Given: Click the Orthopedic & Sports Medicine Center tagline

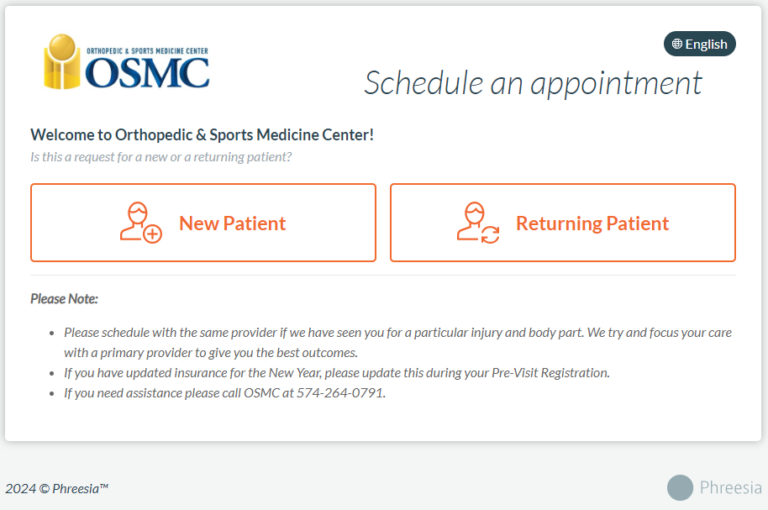Looking at the screenshot, I should pyautogui.click(x=148, y=49).
